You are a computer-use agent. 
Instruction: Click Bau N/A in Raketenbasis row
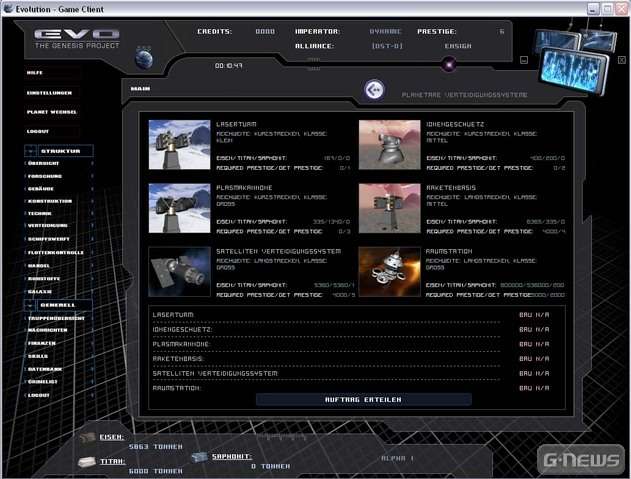pyautogui.click(x=534, y=359)
